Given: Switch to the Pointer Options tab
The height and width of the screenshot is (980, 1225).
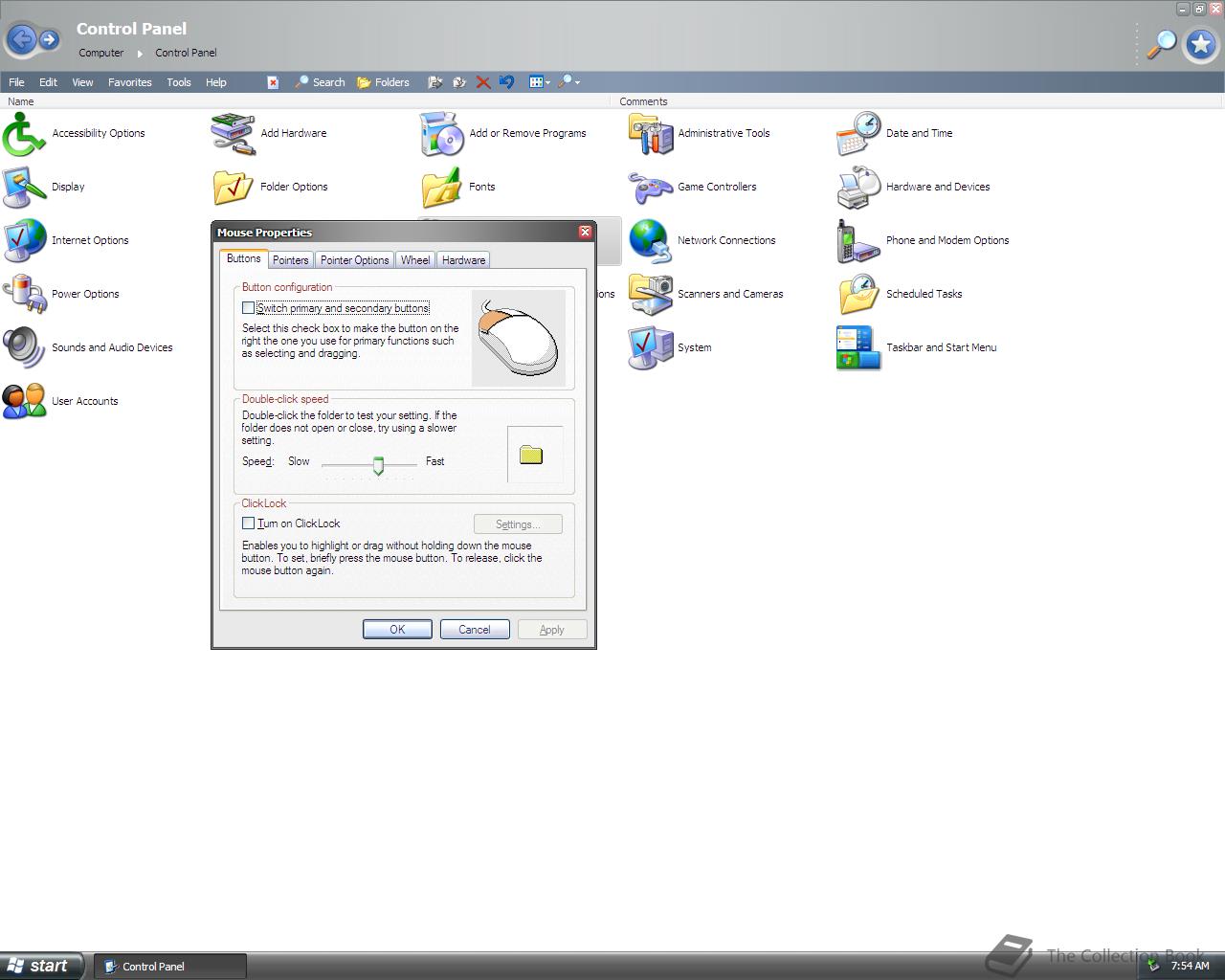Looking at the screenshot, I should coord(354,260).
